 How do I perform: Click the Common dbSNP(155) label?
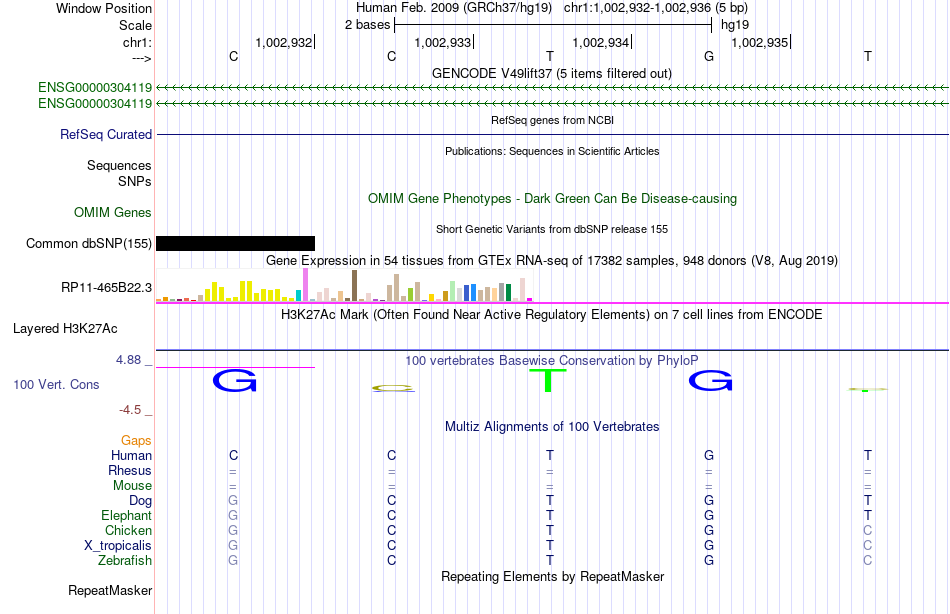[89, 244]
